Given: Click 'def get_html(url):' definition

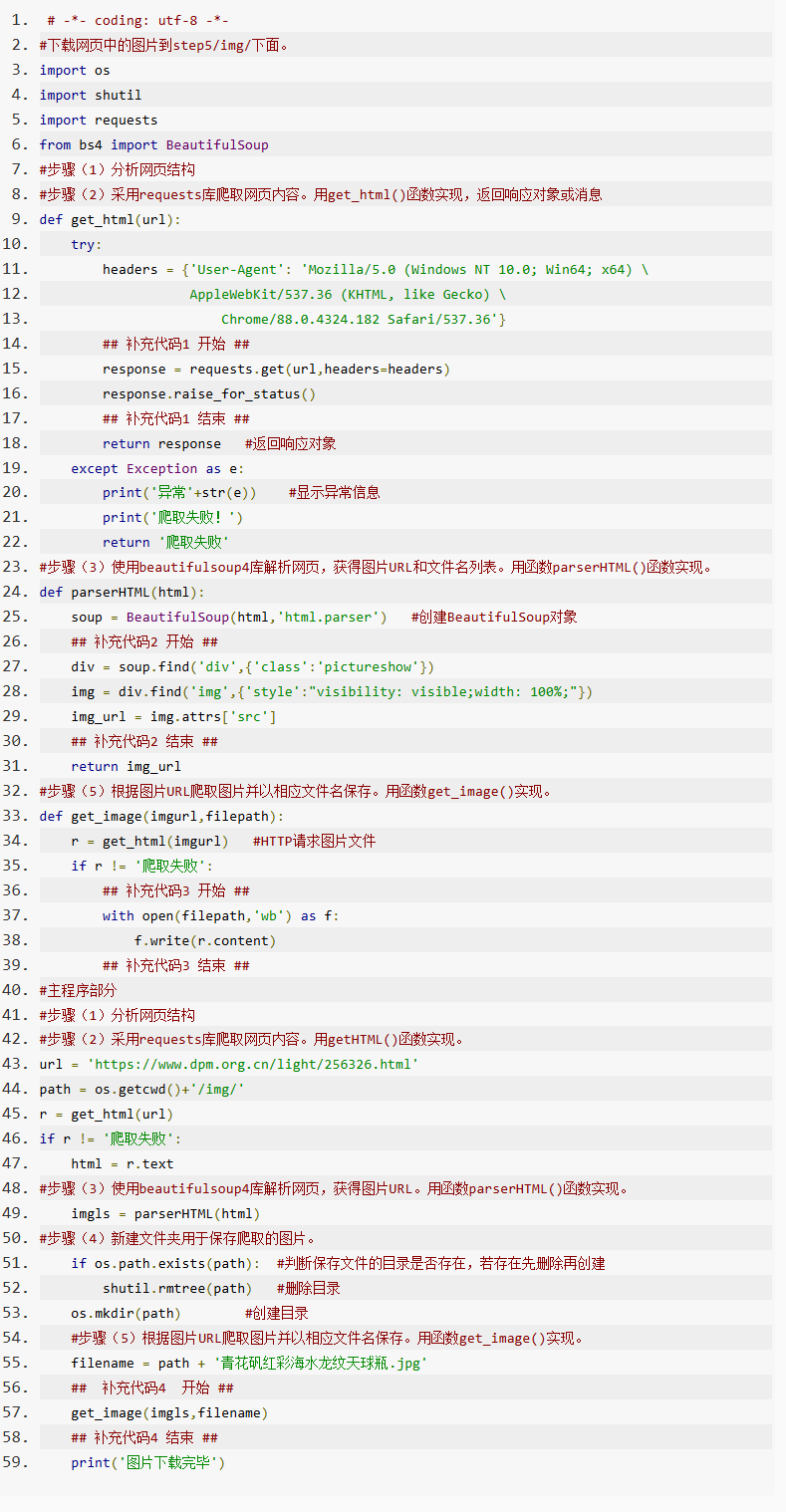Looking at the screenshot, I should click(x=111, y=219).
